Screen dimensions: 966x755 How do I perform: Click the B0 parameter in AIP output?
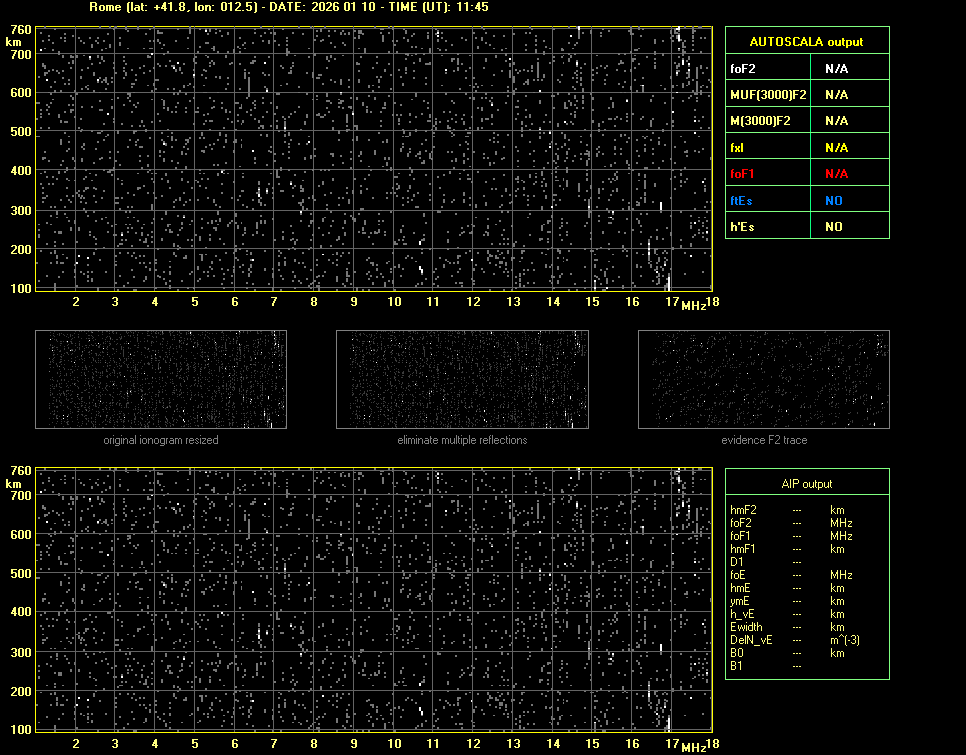point(737,653)
